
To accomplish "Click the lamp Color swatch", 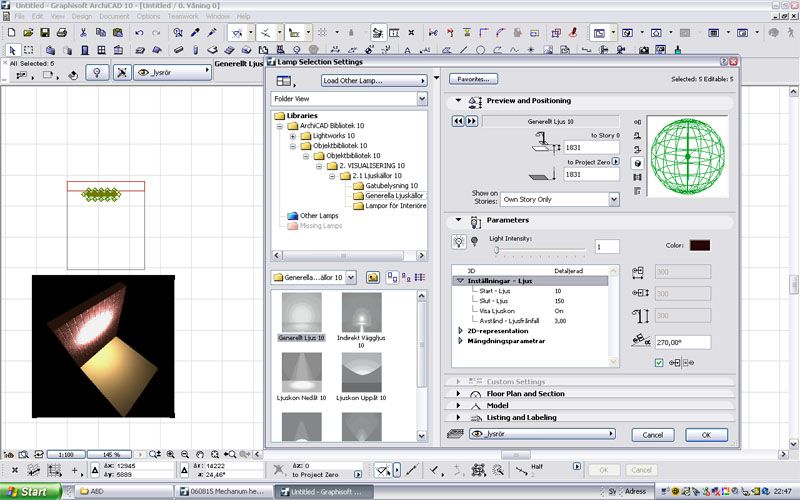I will coord(700,245).
